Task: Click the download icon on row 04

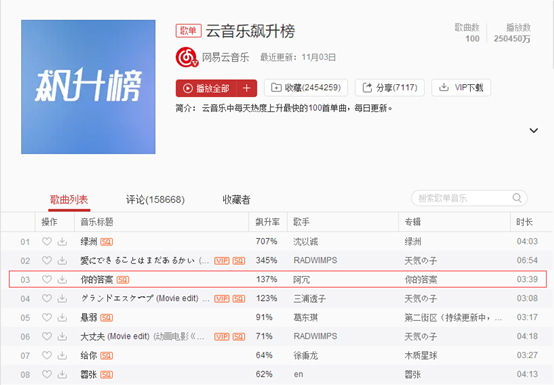Action: [x=62, y=298]
